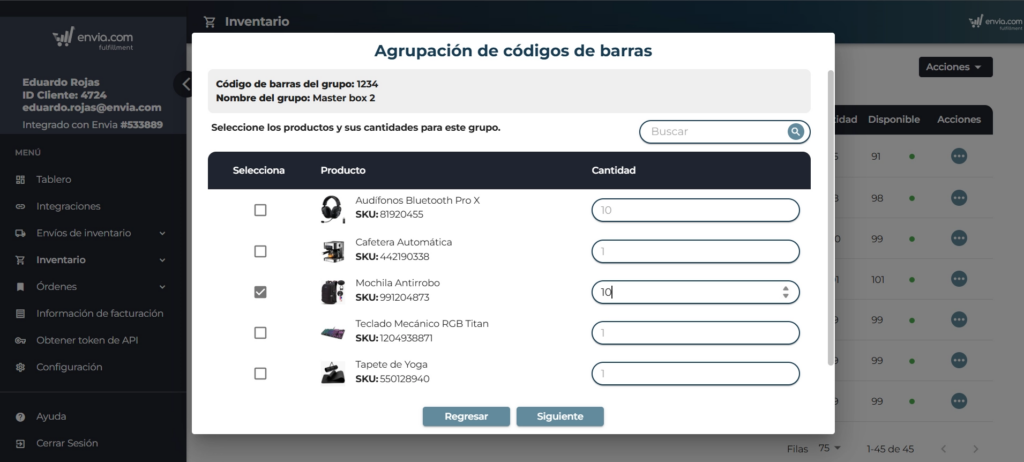Click the Cerrar Sesión logout icon
The image size is (1024, 462).
pyautogui.click(x=21, y=443)
